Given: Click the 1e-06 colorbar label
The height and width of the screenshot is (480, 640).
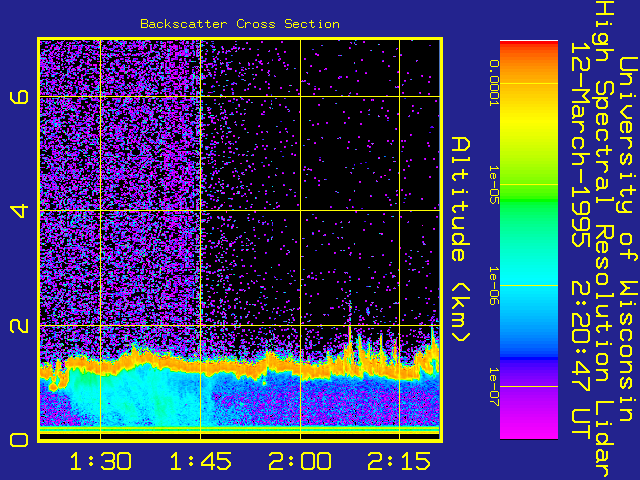Looking at the screenshot, I should pyautogui.click(x=494, y=286).
